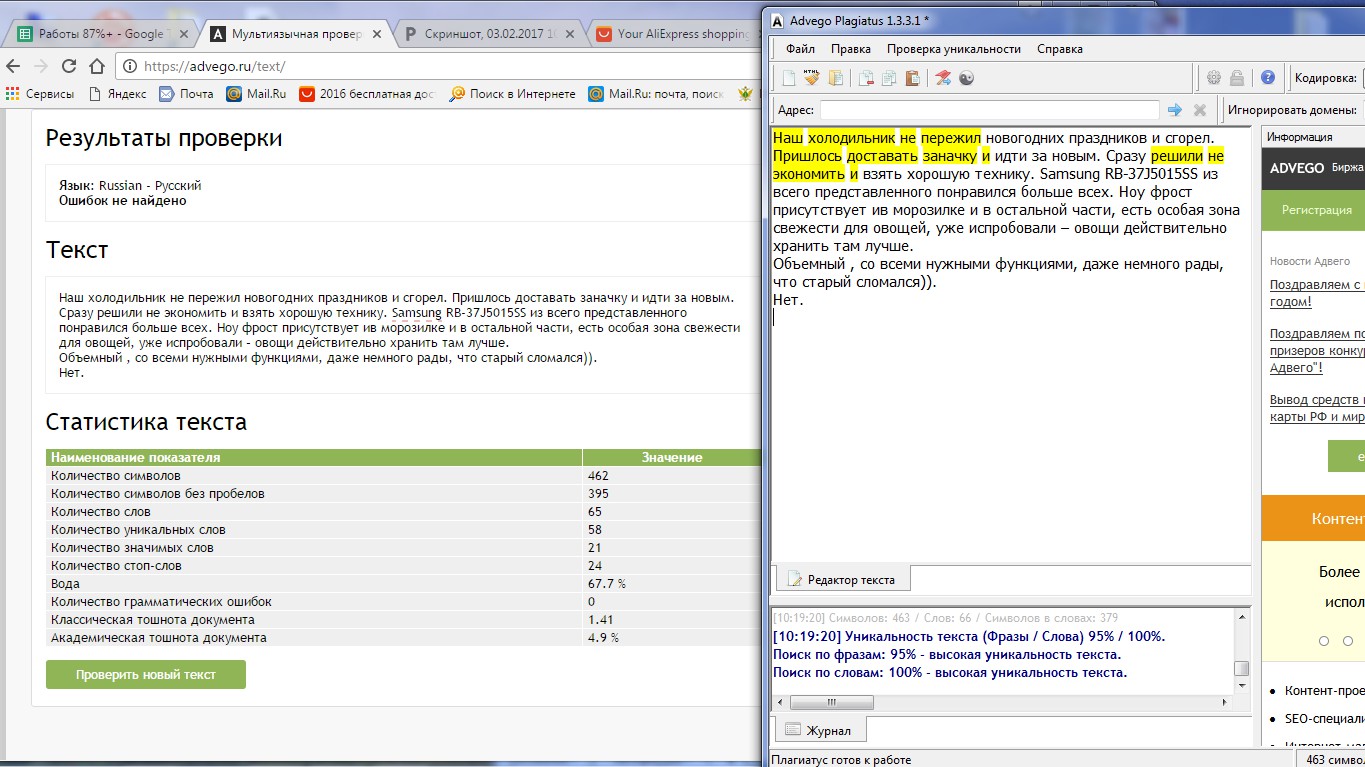Image resolution: width=1365 pixels, height=767 pixels.
Task: Open settings via the gear icon
Action: coord(1214,78)
